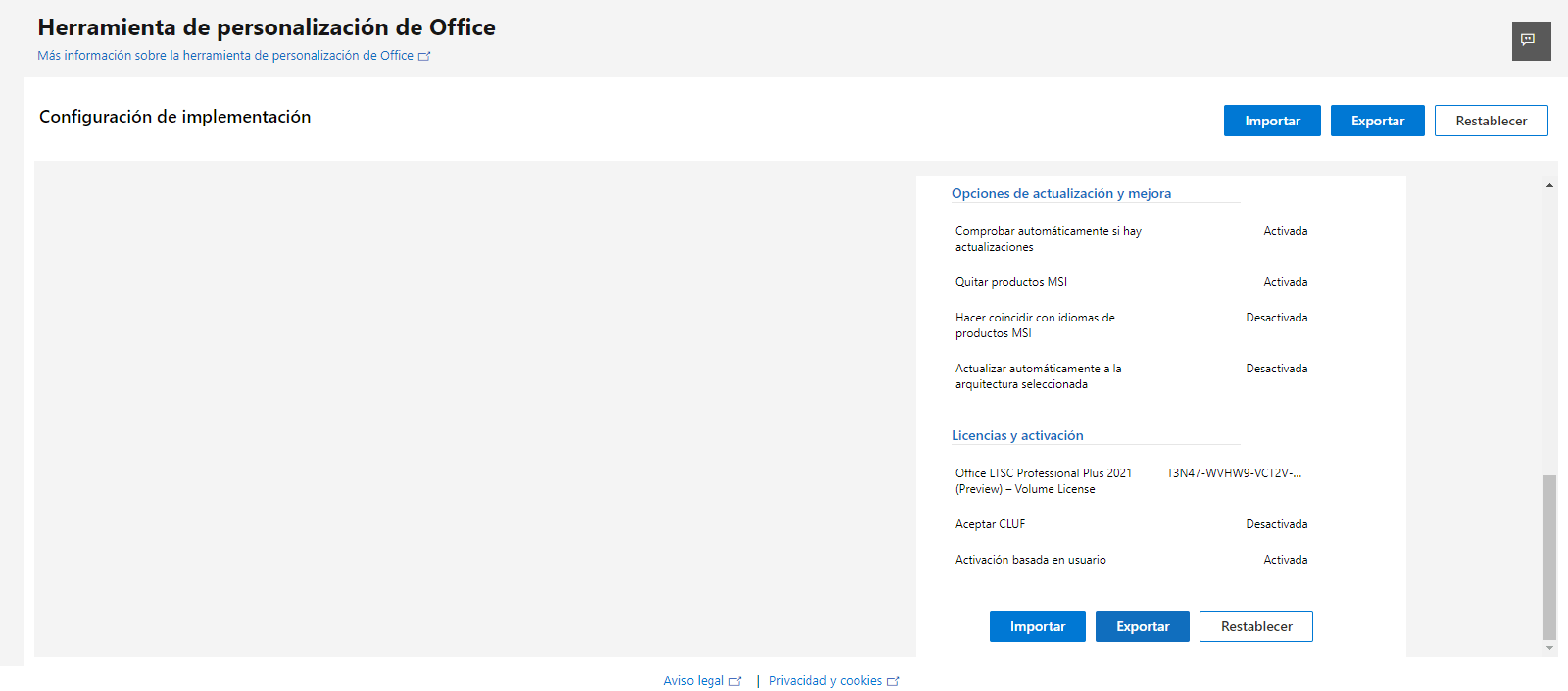
Task: Open the feedback icon in the header
Action: (x=1531, y=40)
